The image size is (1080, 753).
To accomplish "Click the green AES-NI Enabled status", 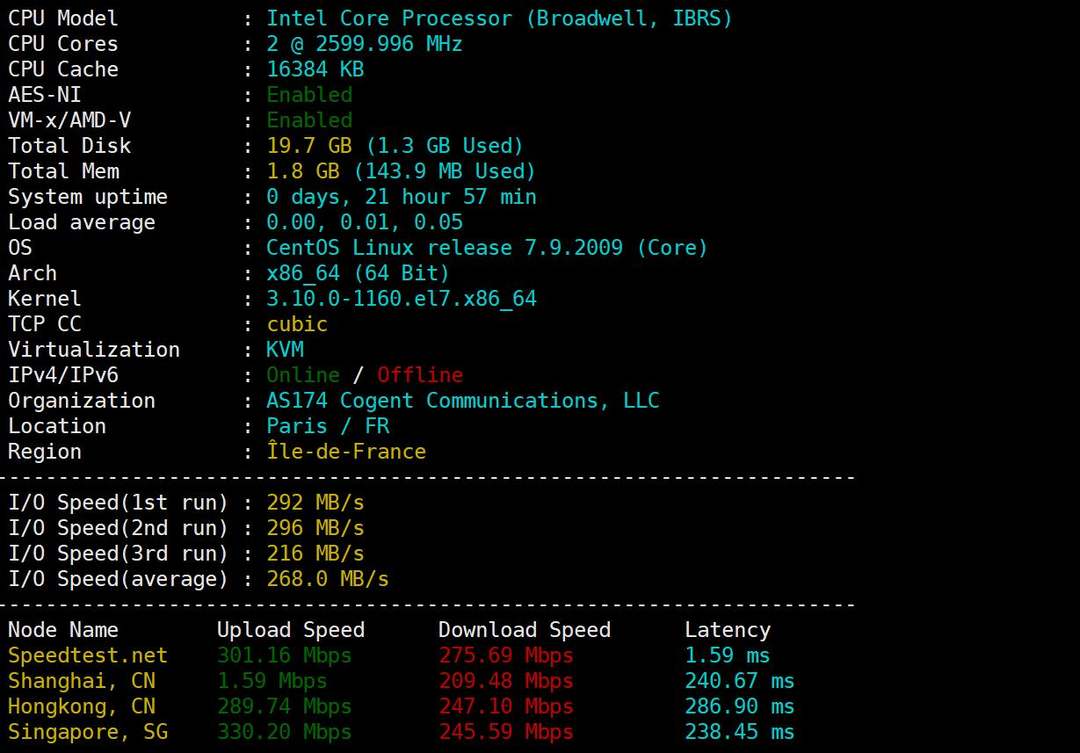I will click(309, 95).
